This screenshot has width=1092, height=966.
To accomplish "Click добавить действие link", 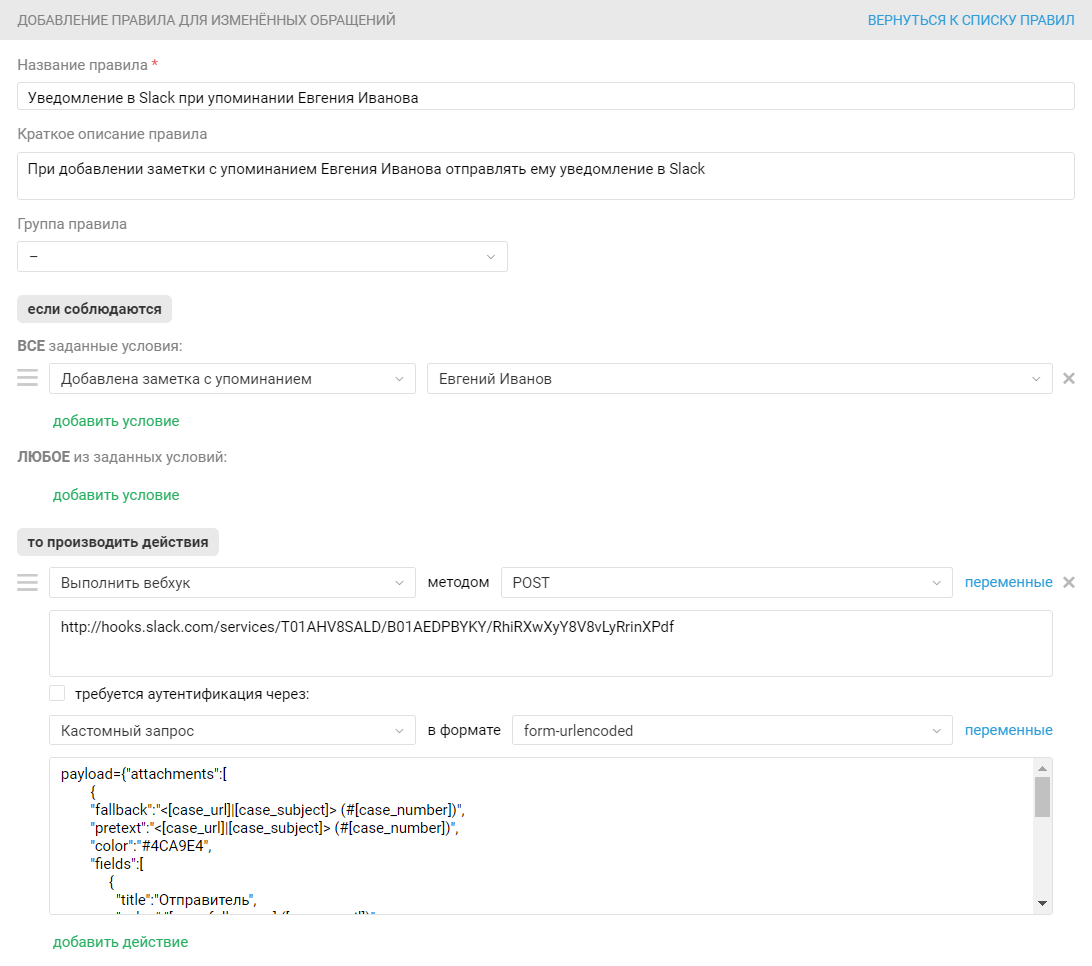I will (x=120, y=942).
